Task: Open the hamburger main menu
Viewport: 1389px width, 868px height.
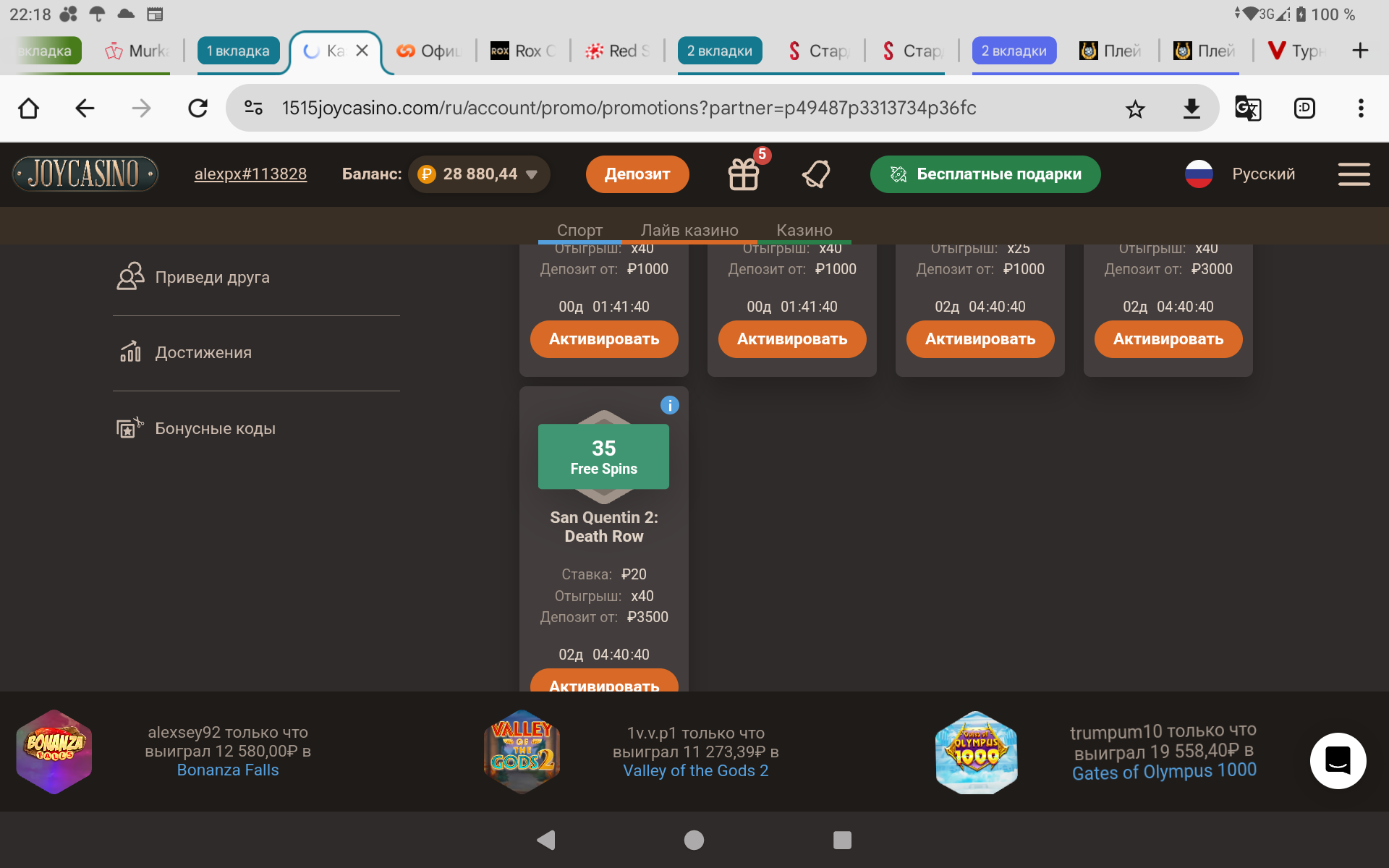Action: [1354, 174]
